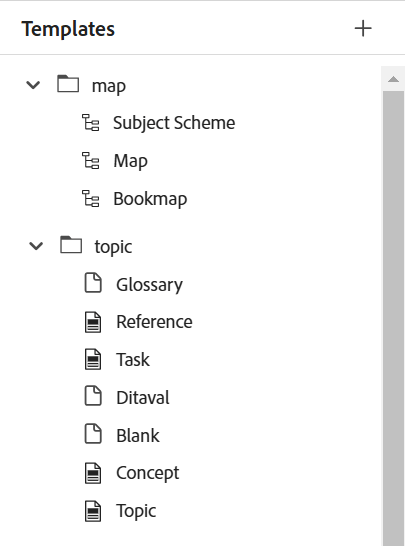Screen dimensions: 405x546
Task: Open the Topic template item
Action: (x=136, y=511)
